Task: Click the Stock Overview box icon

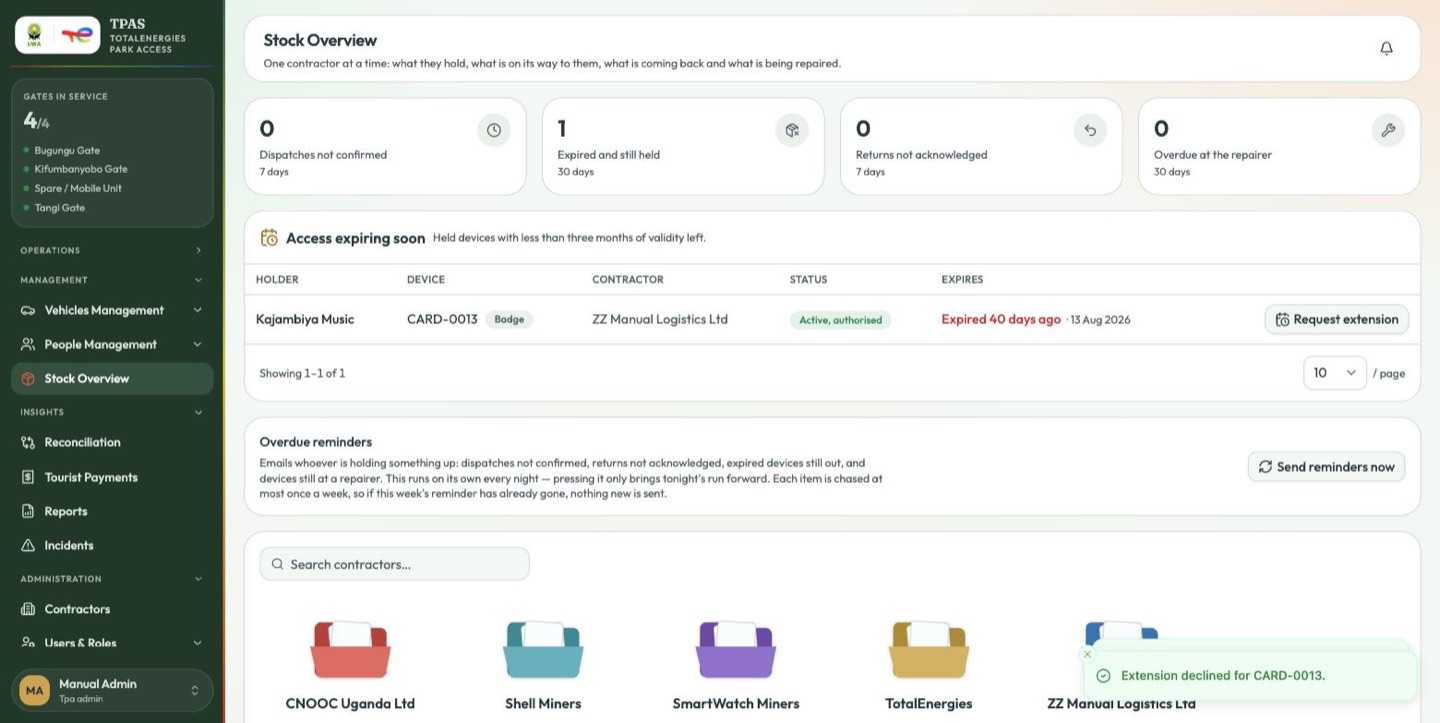Action: click(28, 378)
